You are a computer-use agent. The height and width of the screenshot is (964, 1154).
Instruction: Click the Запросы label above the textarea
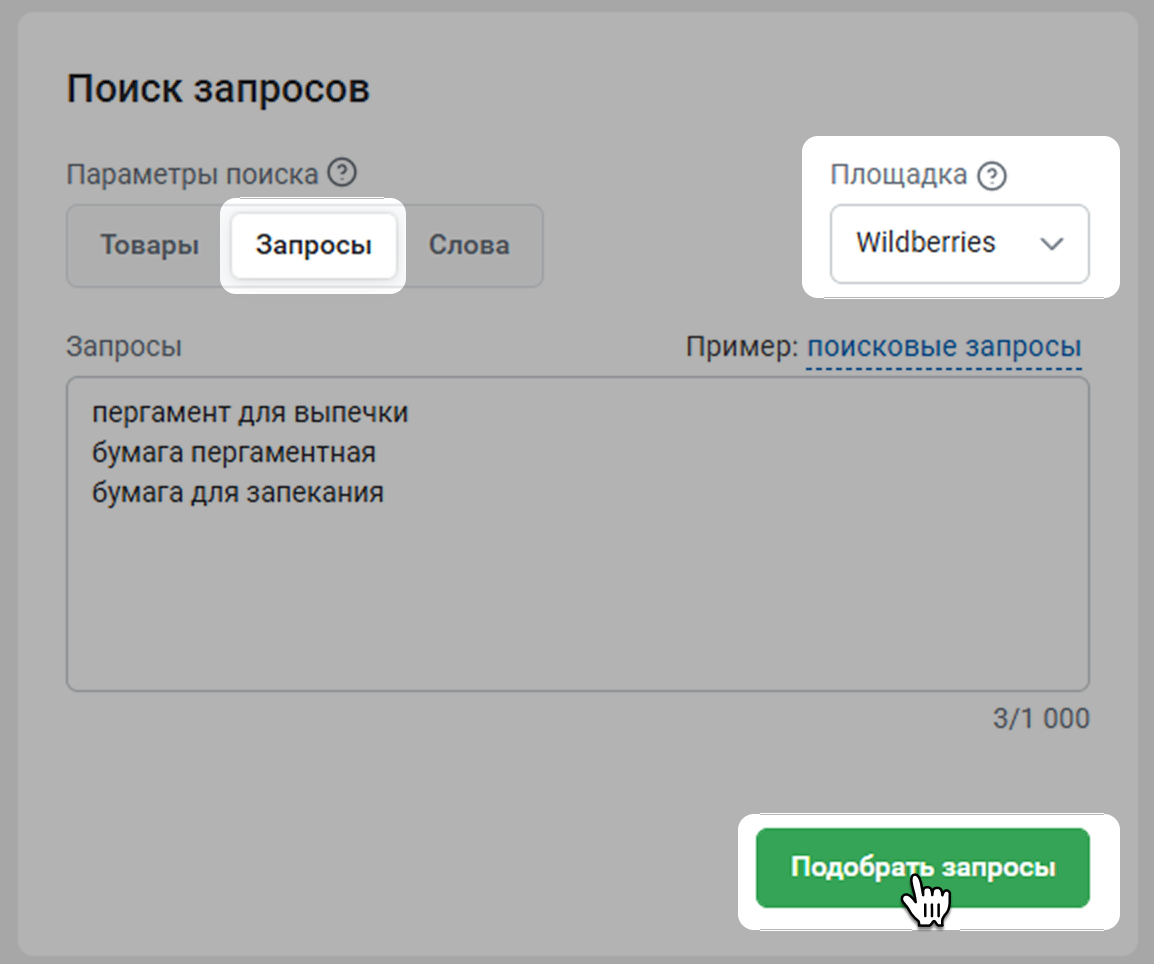click(x=124, y=347)
